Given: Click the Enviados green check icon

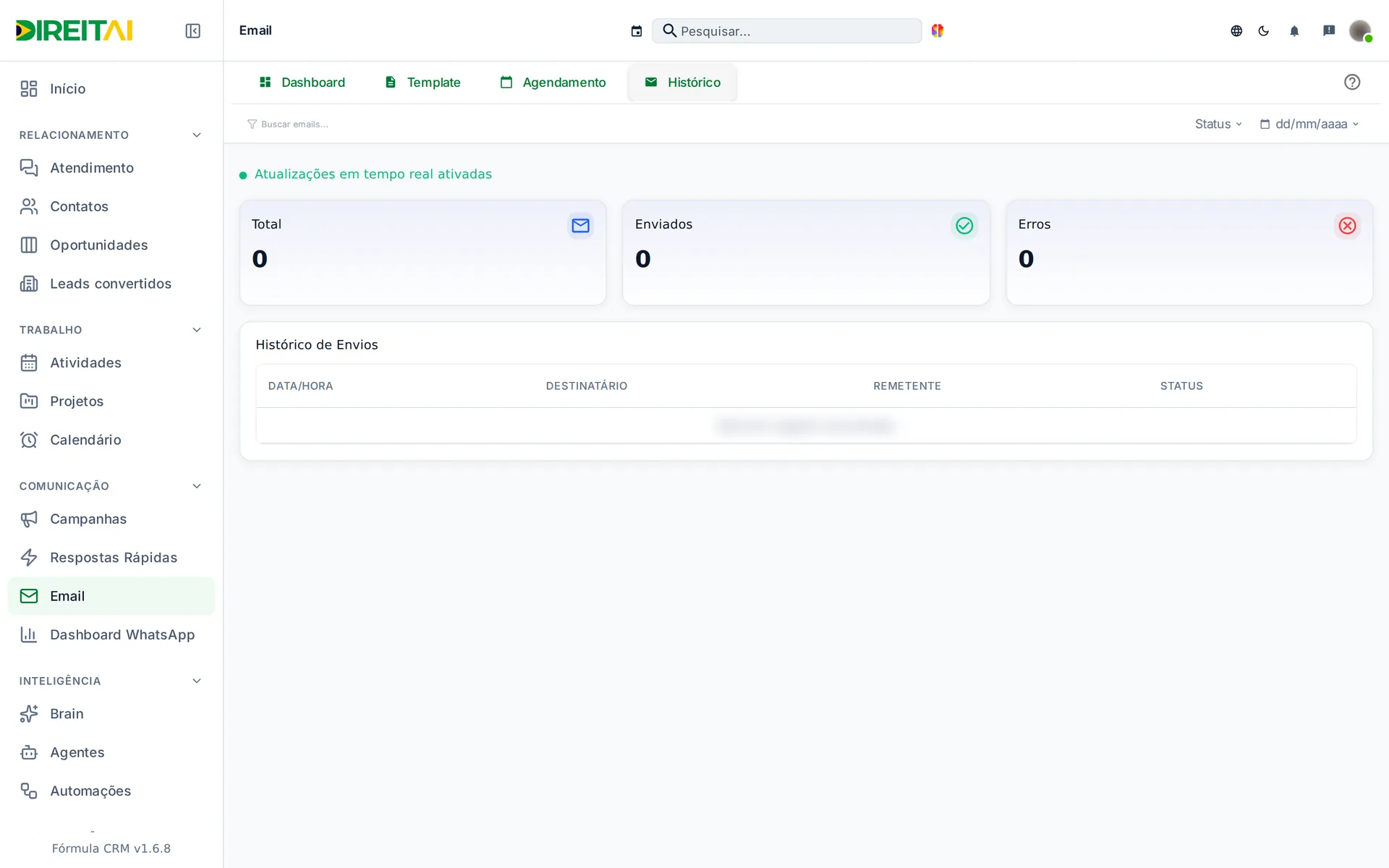Looking at the screenshot, I should (964, 226).
